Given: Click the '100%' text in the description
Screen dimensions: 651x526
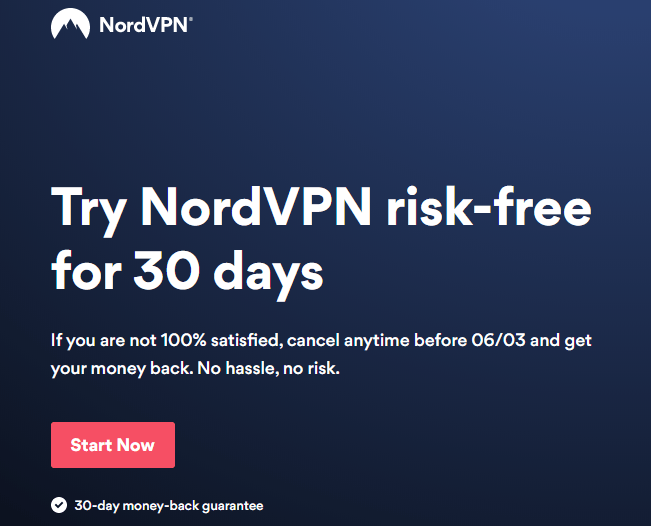Looking at the screenshot, I should coord(183,340).
